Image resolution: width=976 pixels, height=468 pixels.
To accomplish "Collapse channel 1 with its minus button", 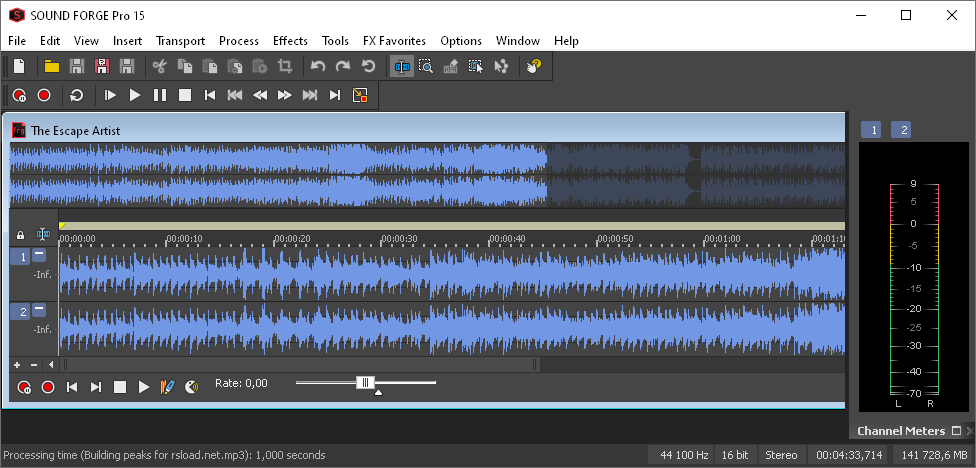I will [x=39, y=254].
